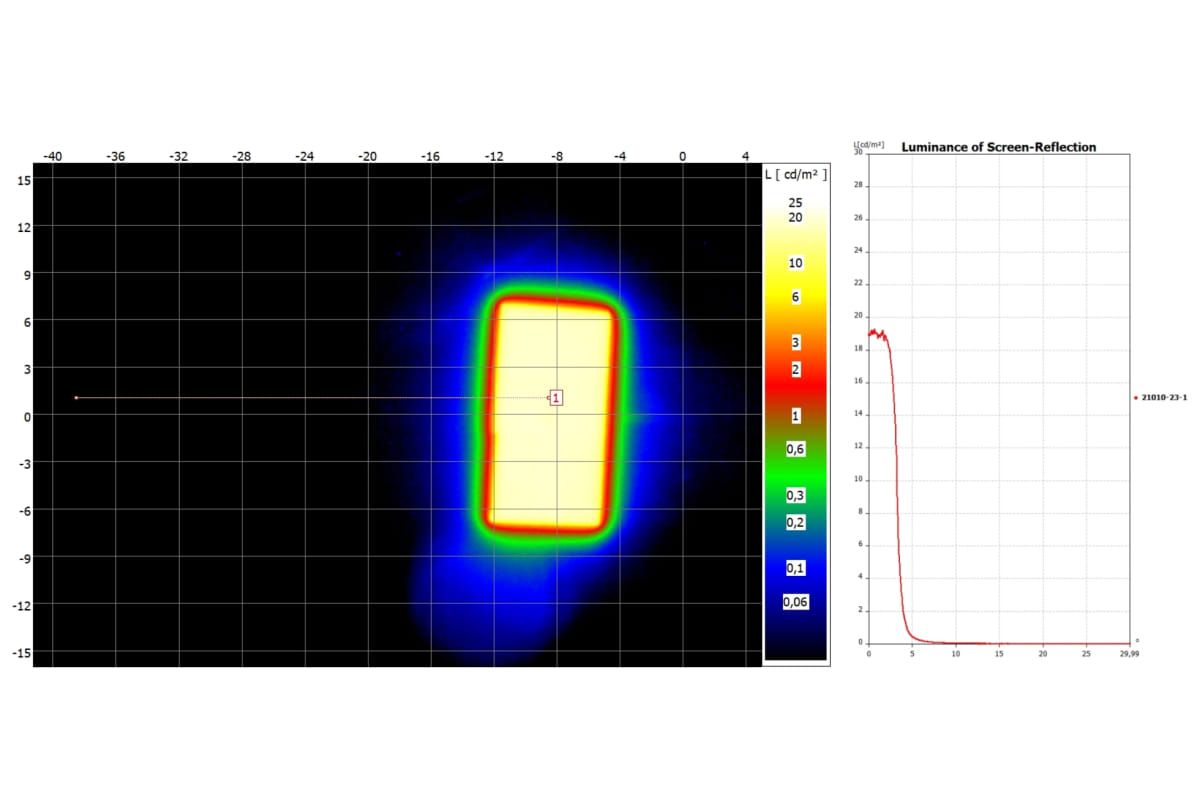Select the red 2 level on the scale

(x=795, y=369)
